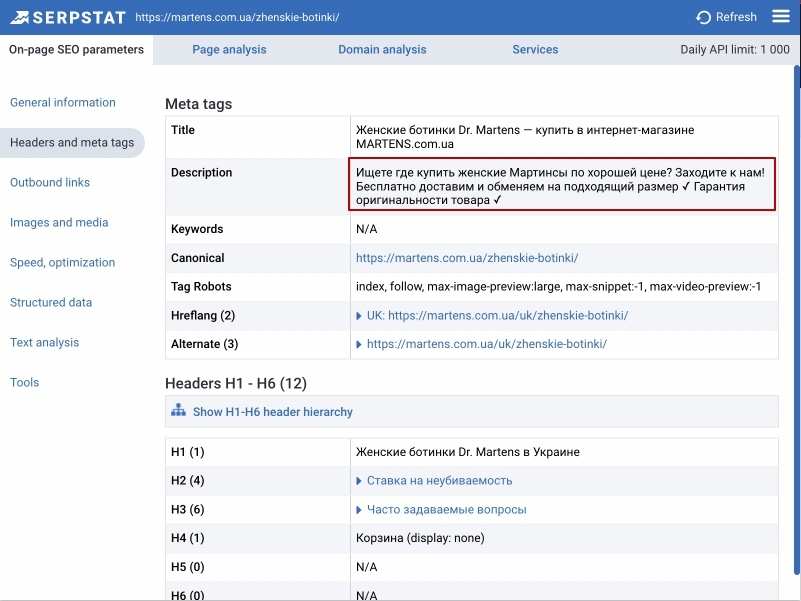Click the Title row label
Screen dimensions: 801x601
point(183,130)
